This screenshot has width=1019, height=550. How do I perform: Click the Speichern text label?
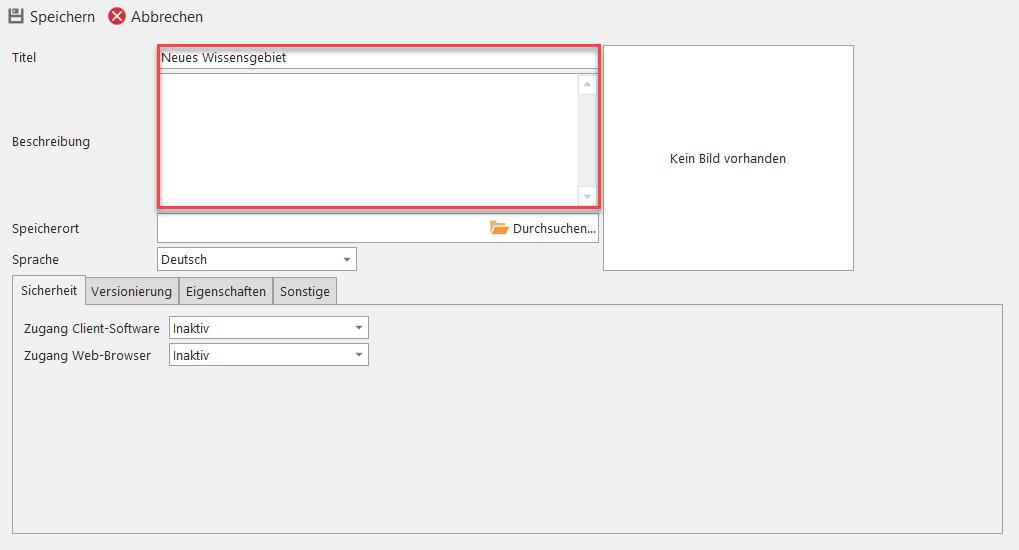point(62,17)
